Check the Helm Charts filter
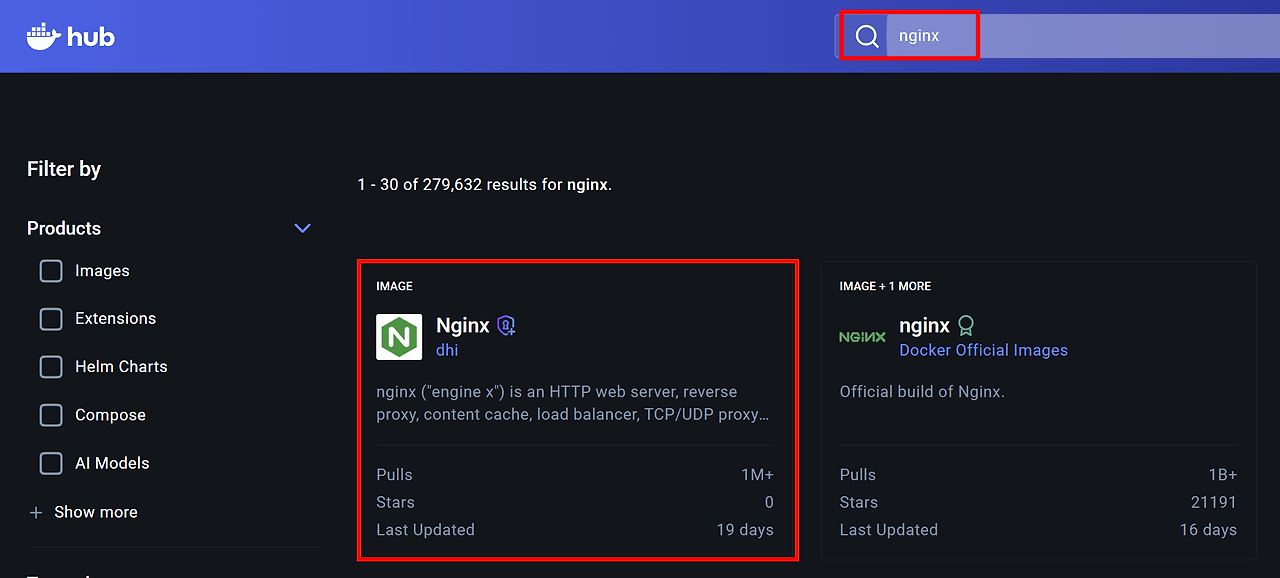The image size is (1280, 578). click(51, 367)
